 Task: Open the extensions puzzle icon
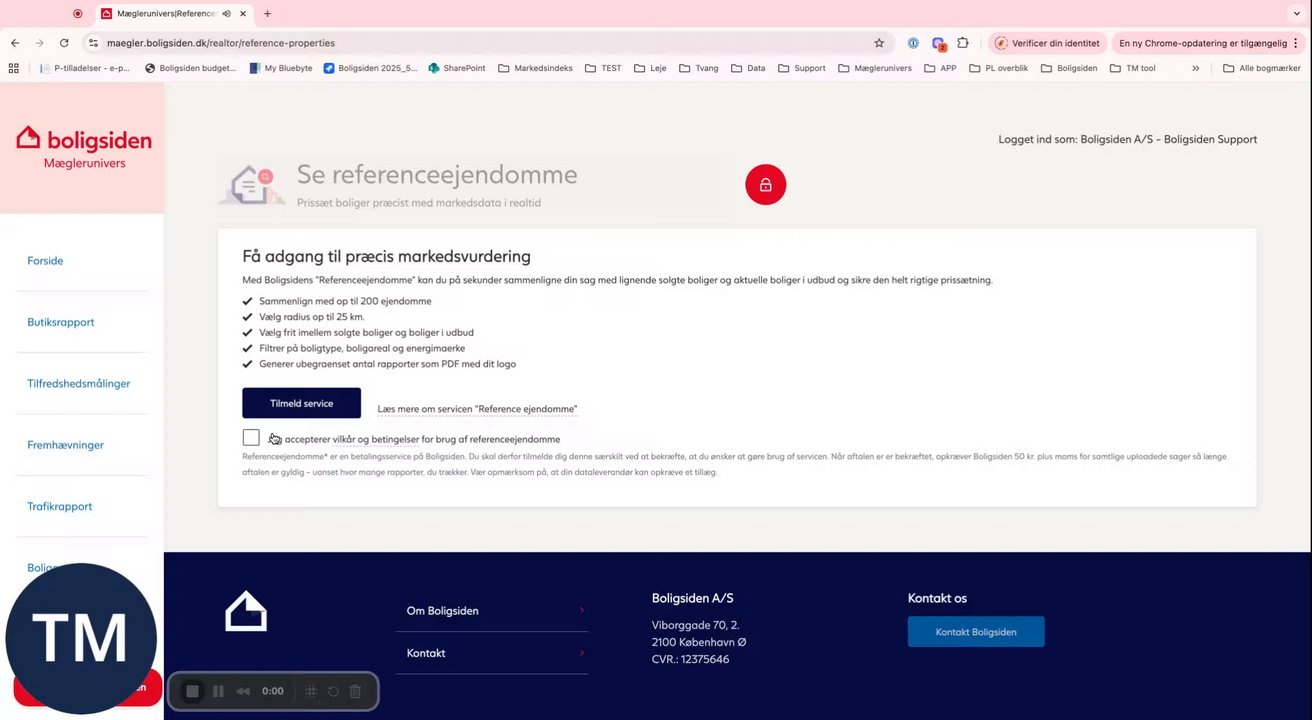click(x=963, y=43)
